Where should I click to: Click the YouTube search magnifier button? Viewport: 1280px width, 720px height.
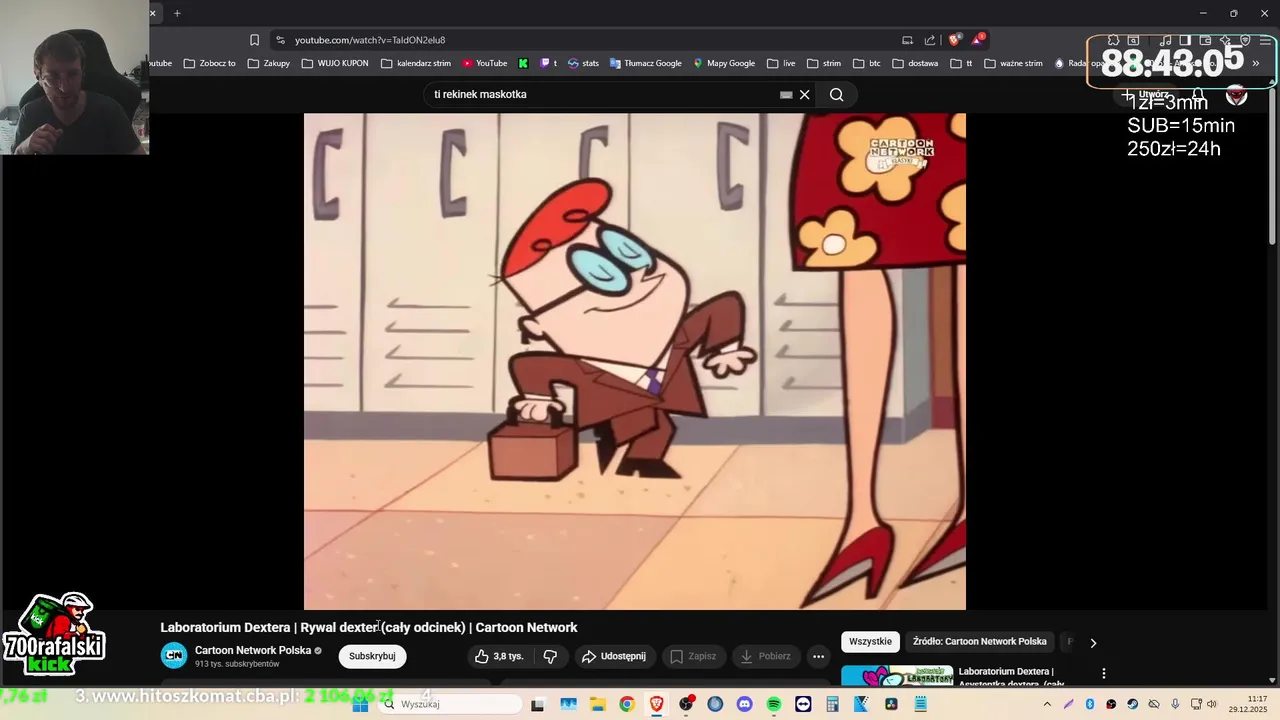(x=836, y=94)
